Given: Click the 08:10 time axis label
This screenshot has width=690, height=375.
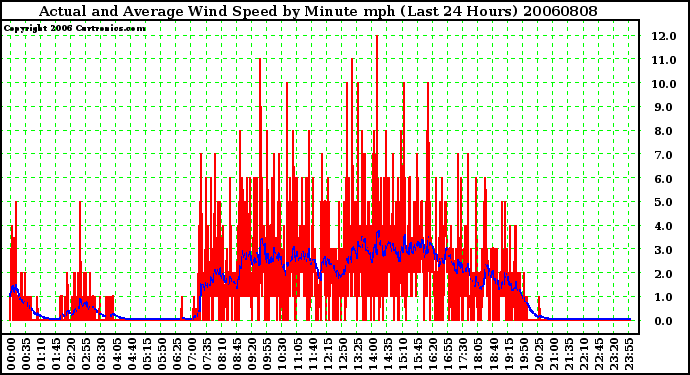Looking at the screenshot, I should coord(222,354).
